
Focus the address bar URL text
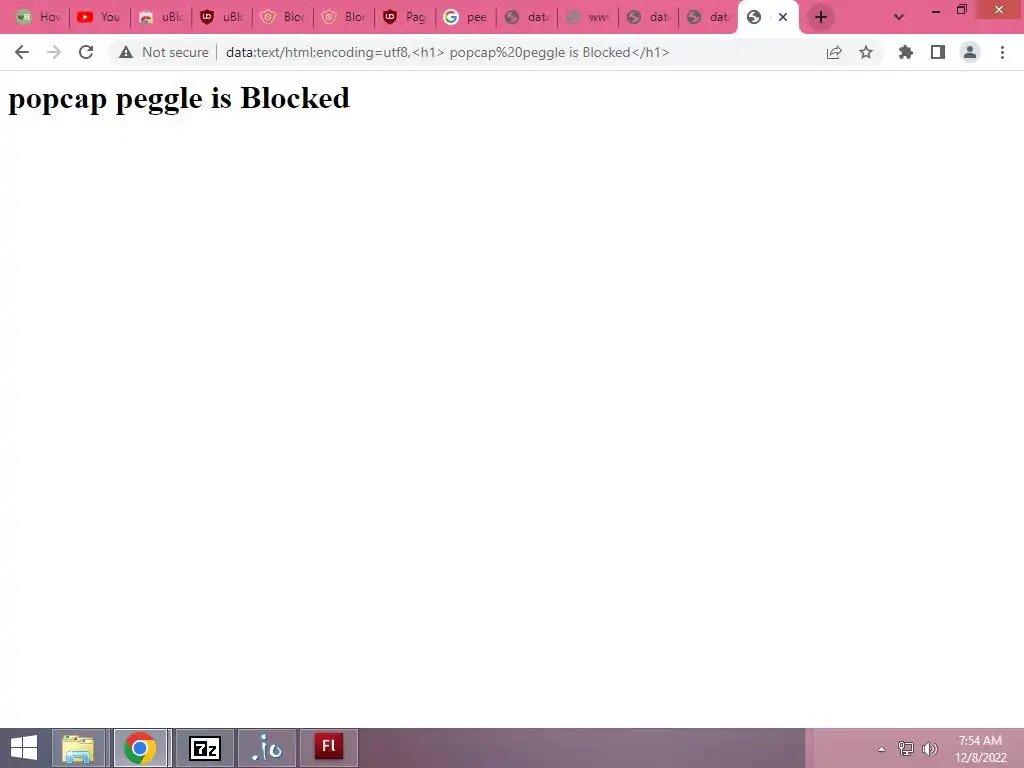[447, 52]
